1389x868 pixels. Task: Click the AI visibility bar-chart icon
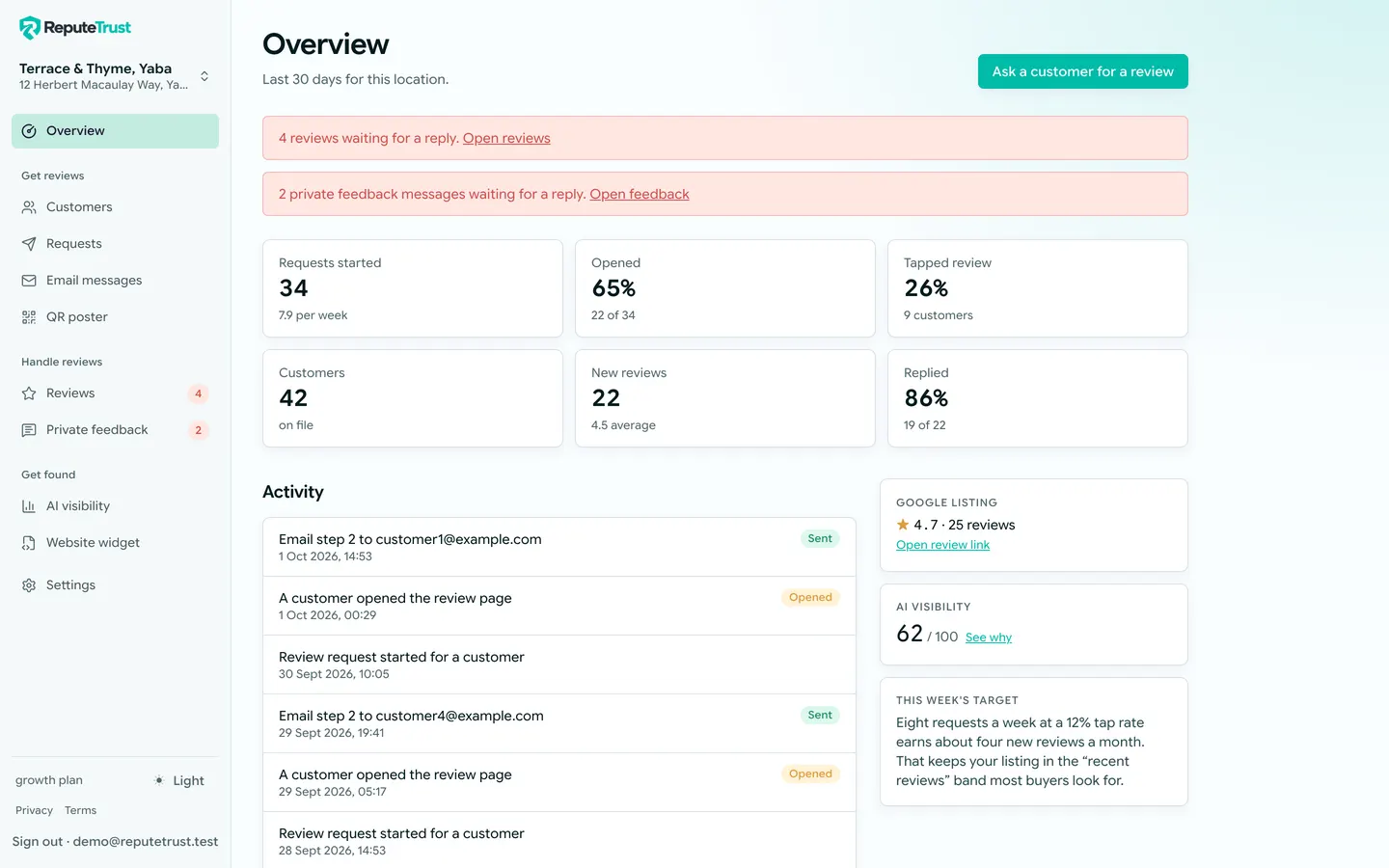pos(29,506)
